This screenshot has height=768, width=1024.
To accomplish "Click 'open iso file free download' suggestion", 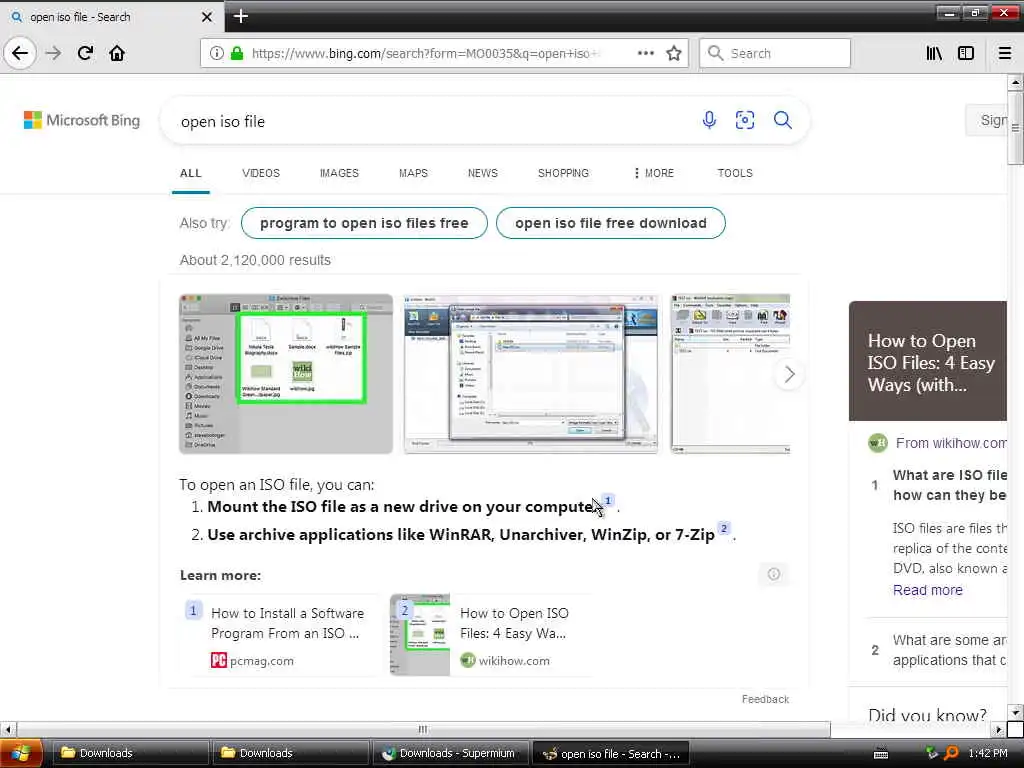I will (611, 223).
